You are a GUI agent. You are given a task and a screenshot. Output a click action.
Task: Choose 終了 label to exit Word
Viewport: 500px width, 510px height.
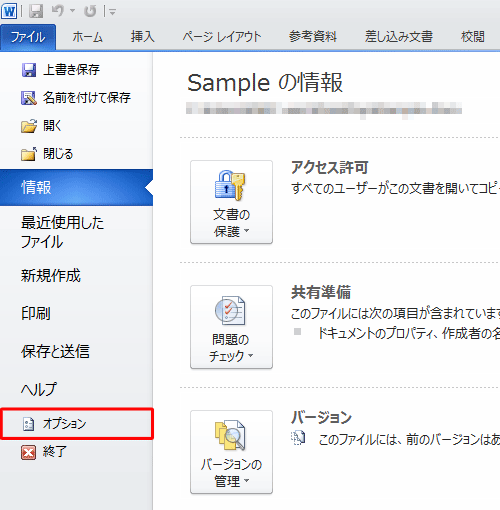pyautogui.click(x=55, y=452)
